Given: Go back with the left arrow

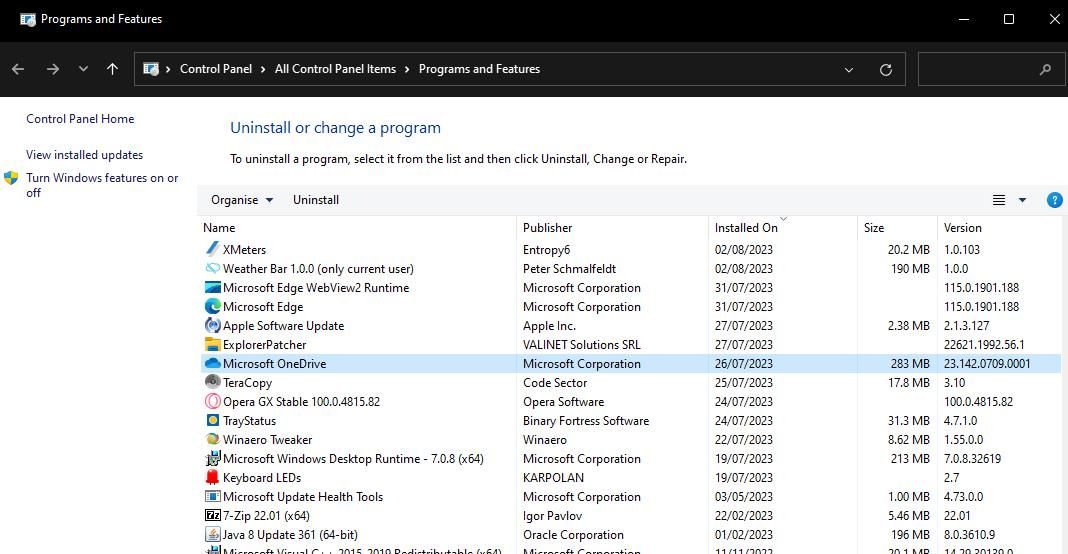Looking at the screenshot, I should click(18, 69).
